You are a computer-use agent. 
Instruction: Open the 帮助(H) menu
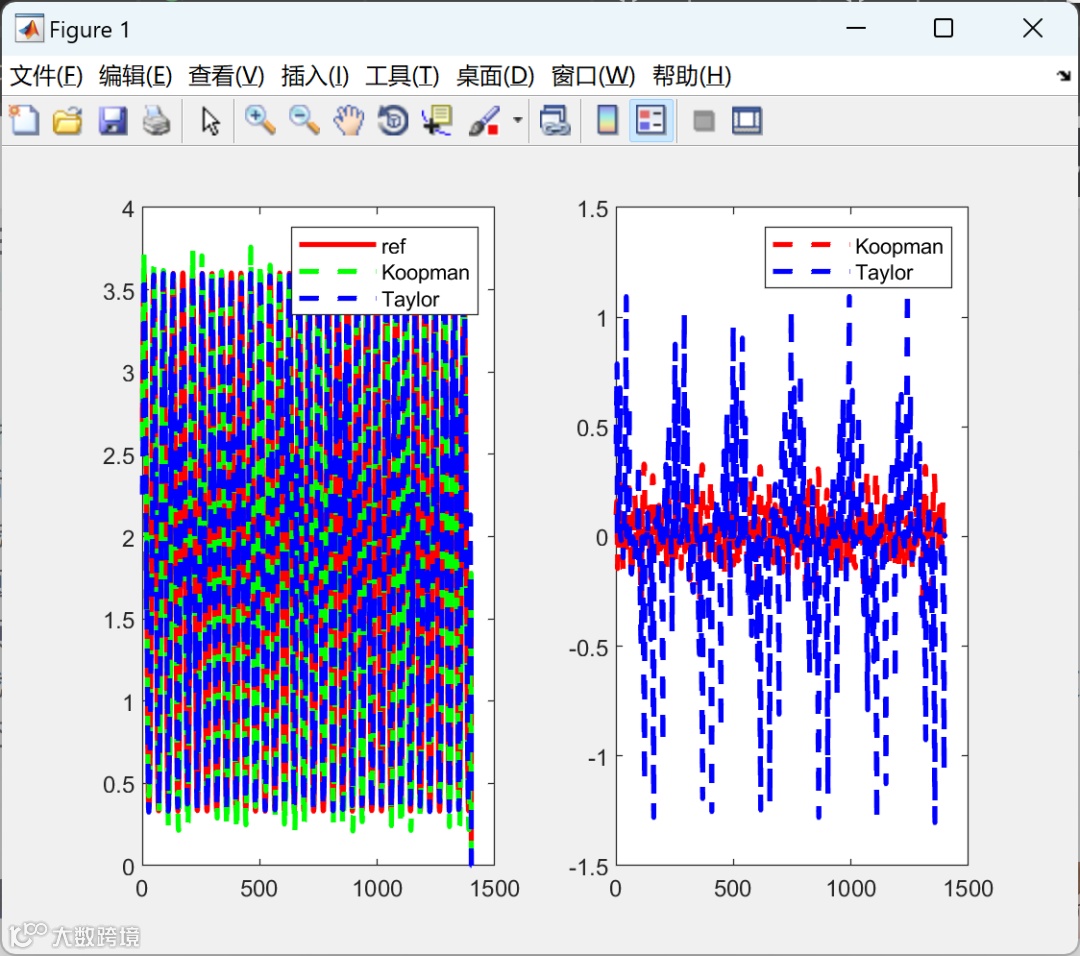coord(692,76)
